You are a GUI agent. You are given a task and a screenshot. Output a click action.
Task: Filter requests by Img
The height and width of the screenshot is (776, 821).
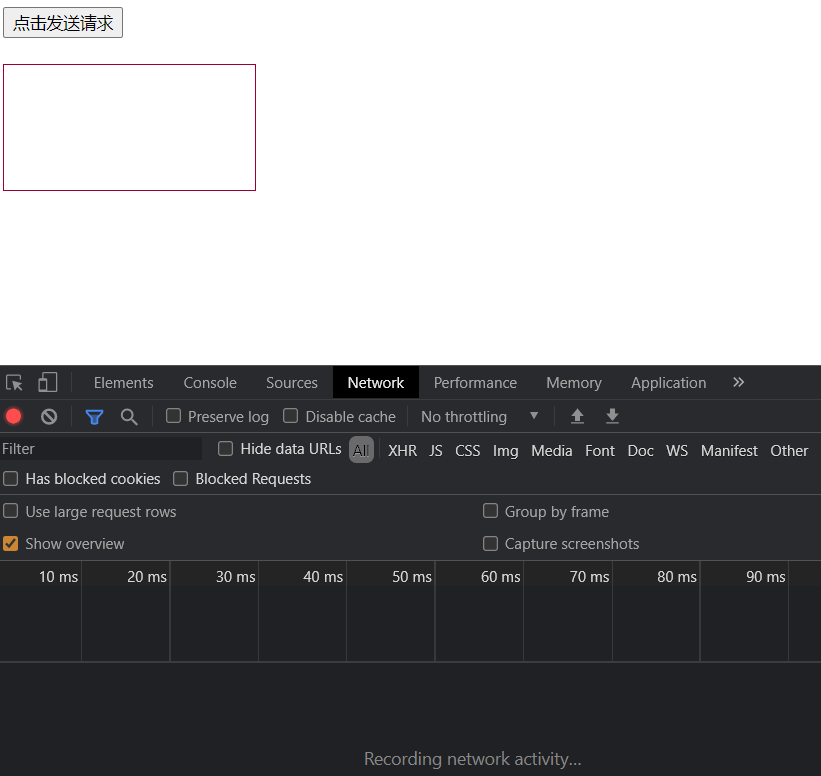click(x=505, y=450)
